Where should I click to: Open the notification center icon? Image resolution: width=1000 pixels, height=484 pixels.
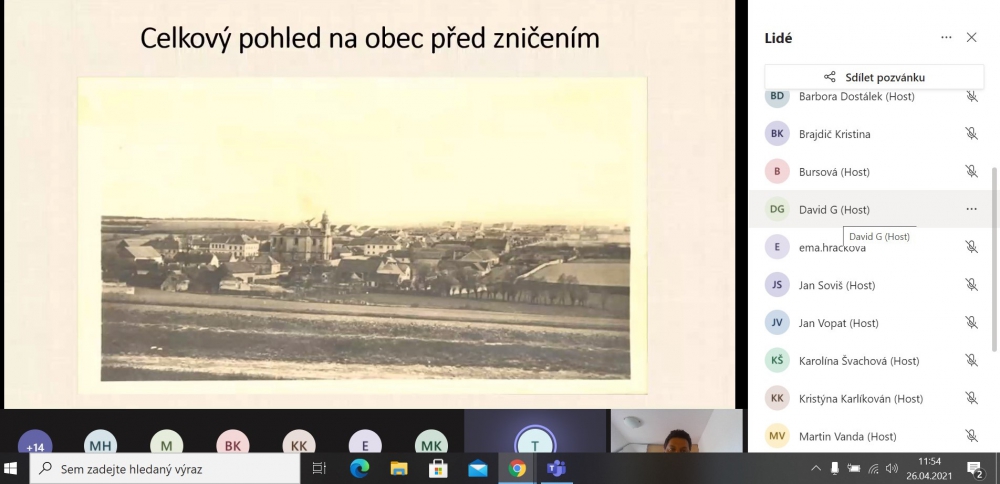pyautogui.click(x=975, y=469)
